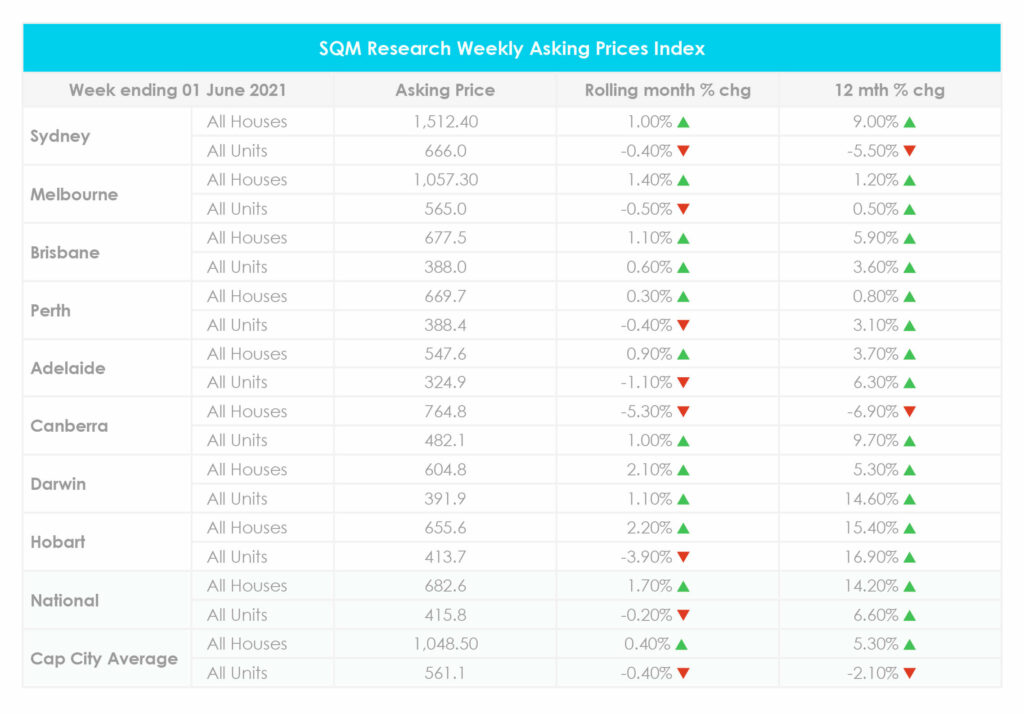Select the Rolling month % chg header
This screenshot has width=1024, height=714.
668,90
